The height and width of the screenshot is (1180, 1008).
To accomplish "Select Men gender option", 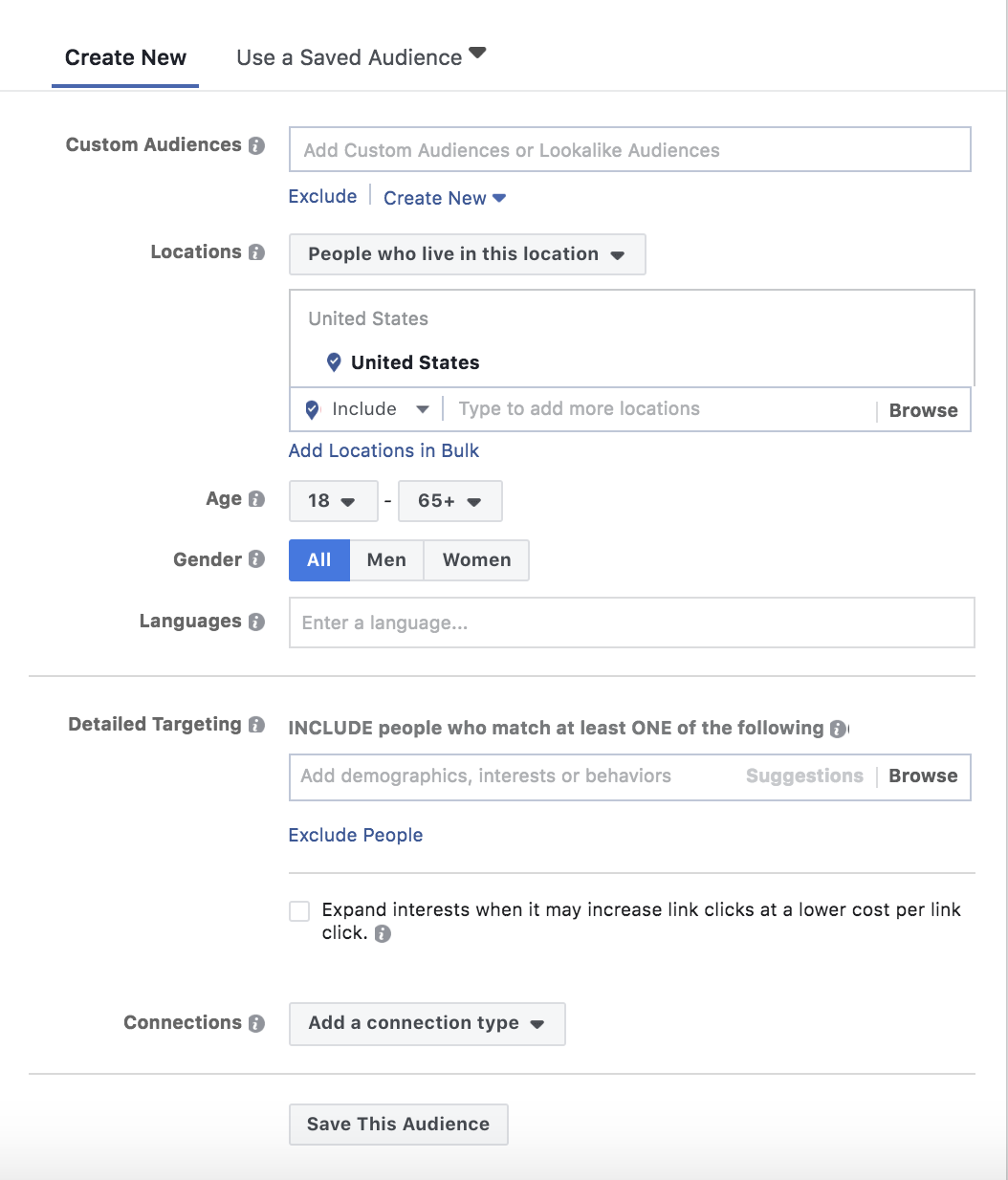I will [x=386, y=560].
